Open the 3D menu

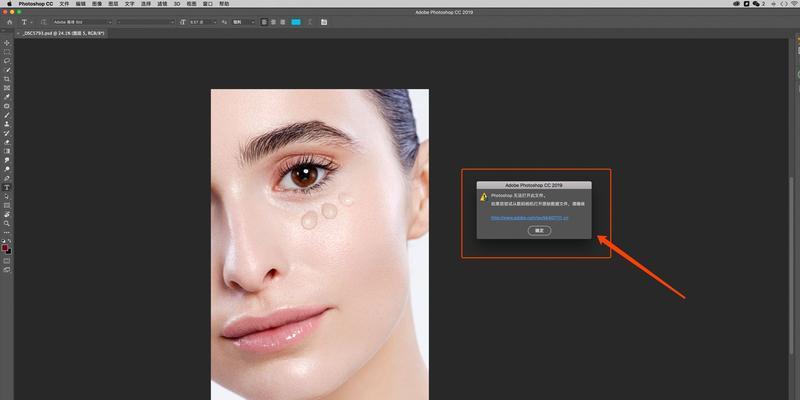click(x=177, y=4)
